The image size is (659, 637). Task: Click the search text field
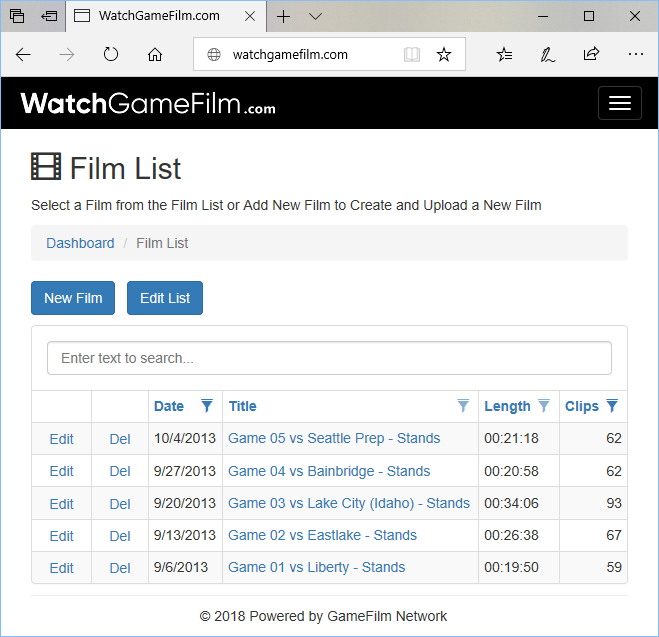coord(329,358)
